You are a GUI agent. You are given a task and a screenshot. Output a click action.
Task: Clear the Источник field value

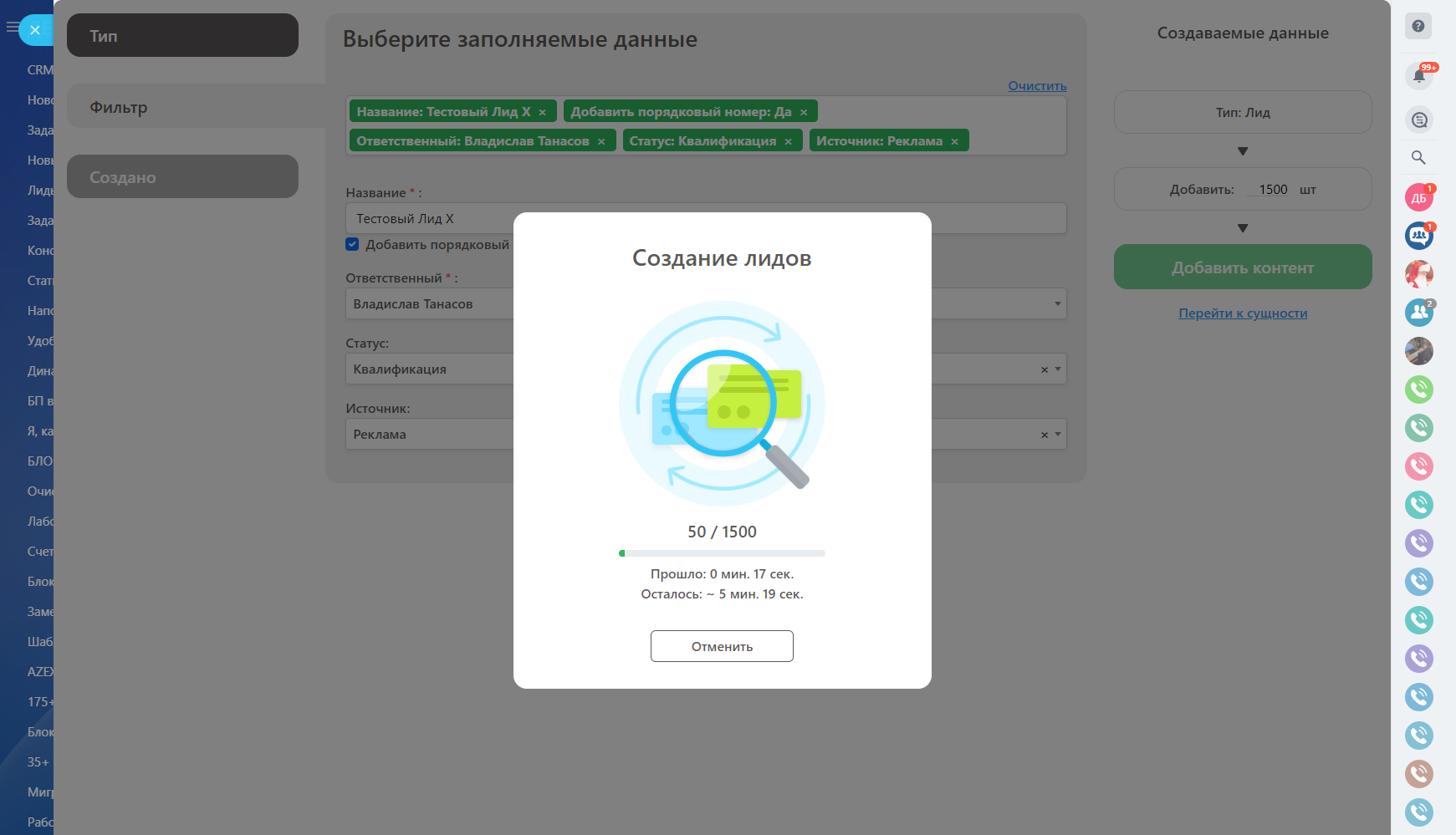coord(1045,435)
